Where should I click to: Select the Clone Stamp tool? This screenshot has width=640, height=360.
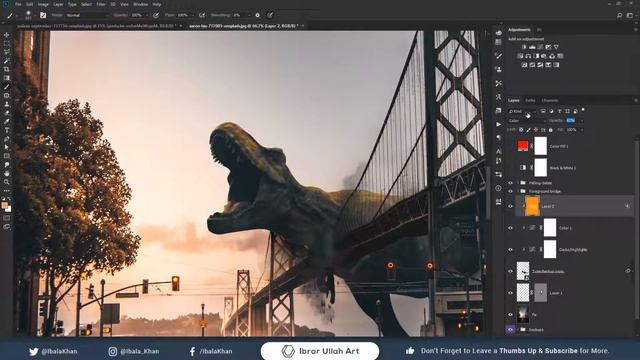pyautogui.click(x=7, y=104)
